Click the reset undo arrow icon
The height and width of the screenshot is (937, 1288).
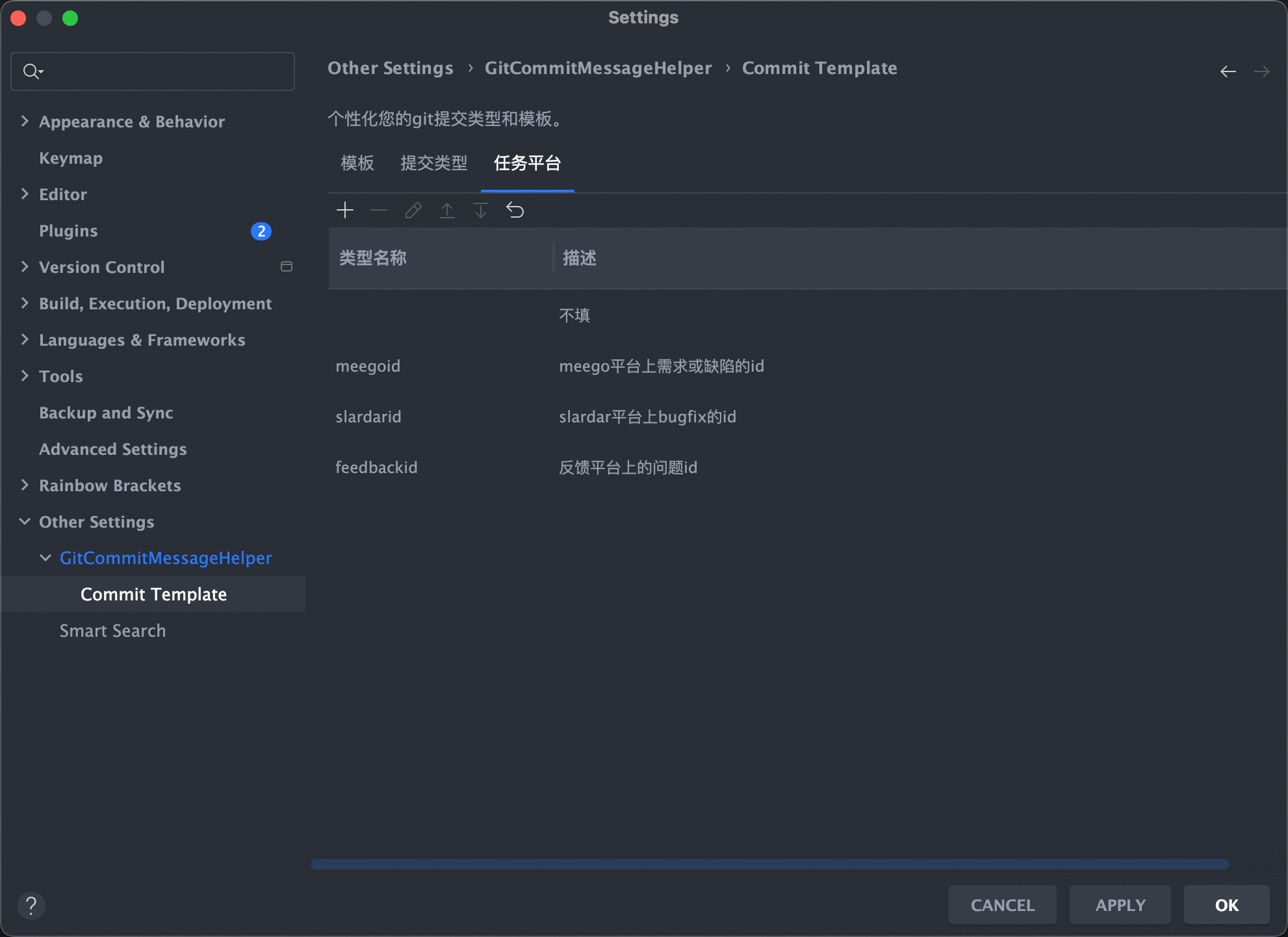tap(515, 211)
